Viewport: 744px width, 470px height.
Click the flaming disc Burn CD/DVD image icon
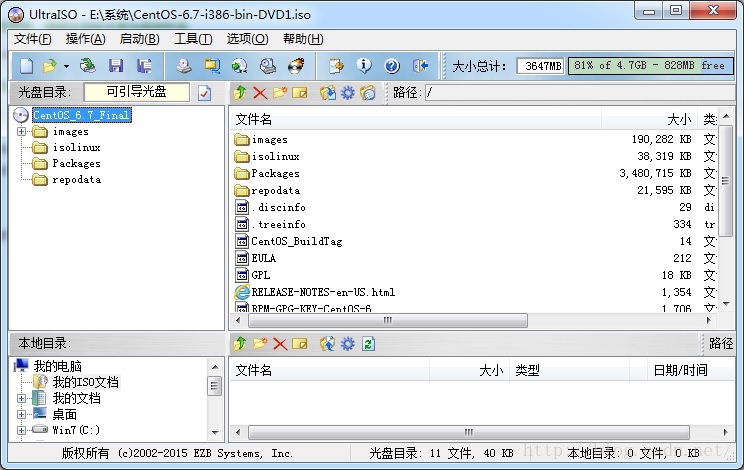coord(296,66)
